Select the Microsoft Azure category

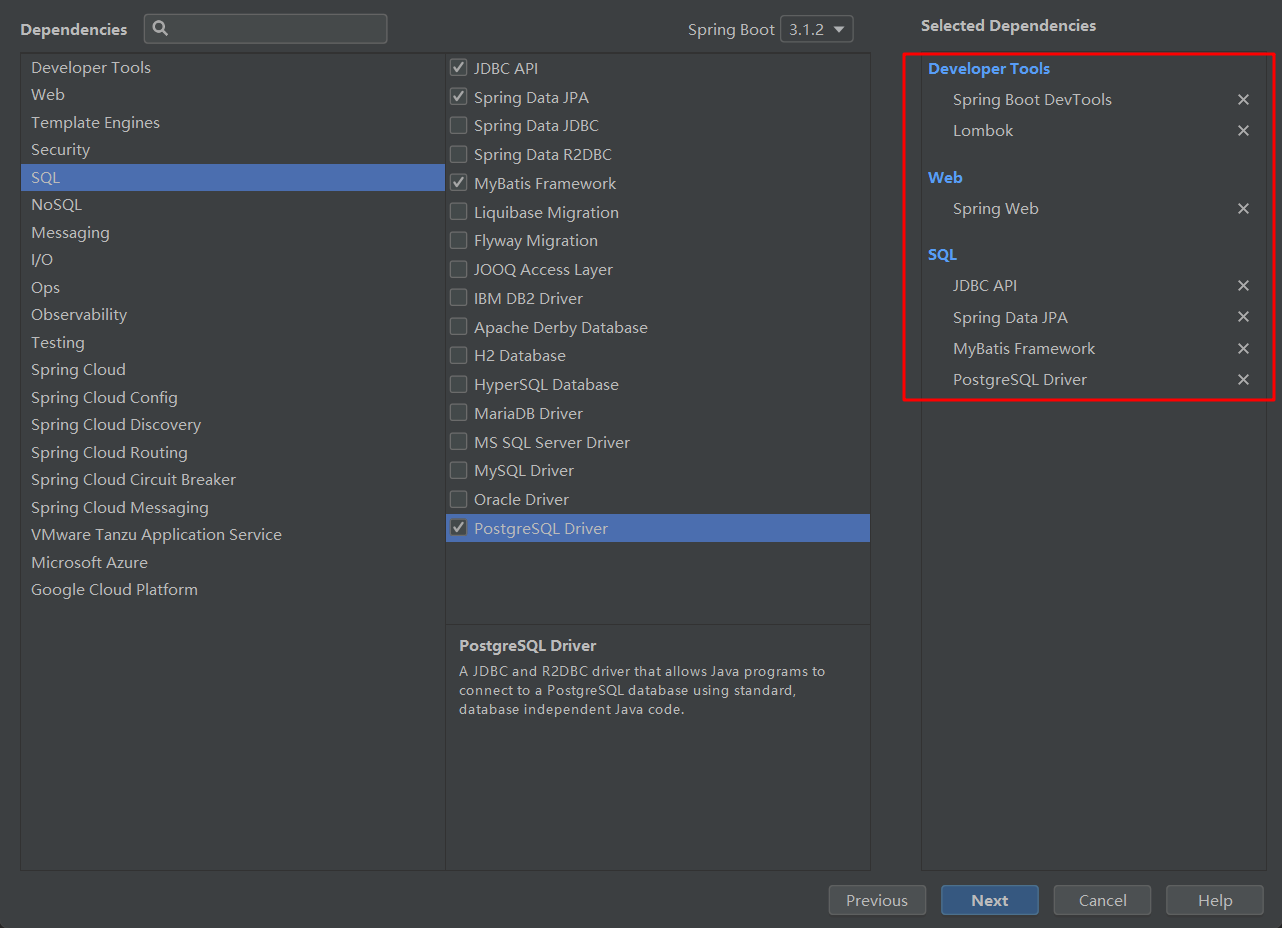[x=232, y=563]
